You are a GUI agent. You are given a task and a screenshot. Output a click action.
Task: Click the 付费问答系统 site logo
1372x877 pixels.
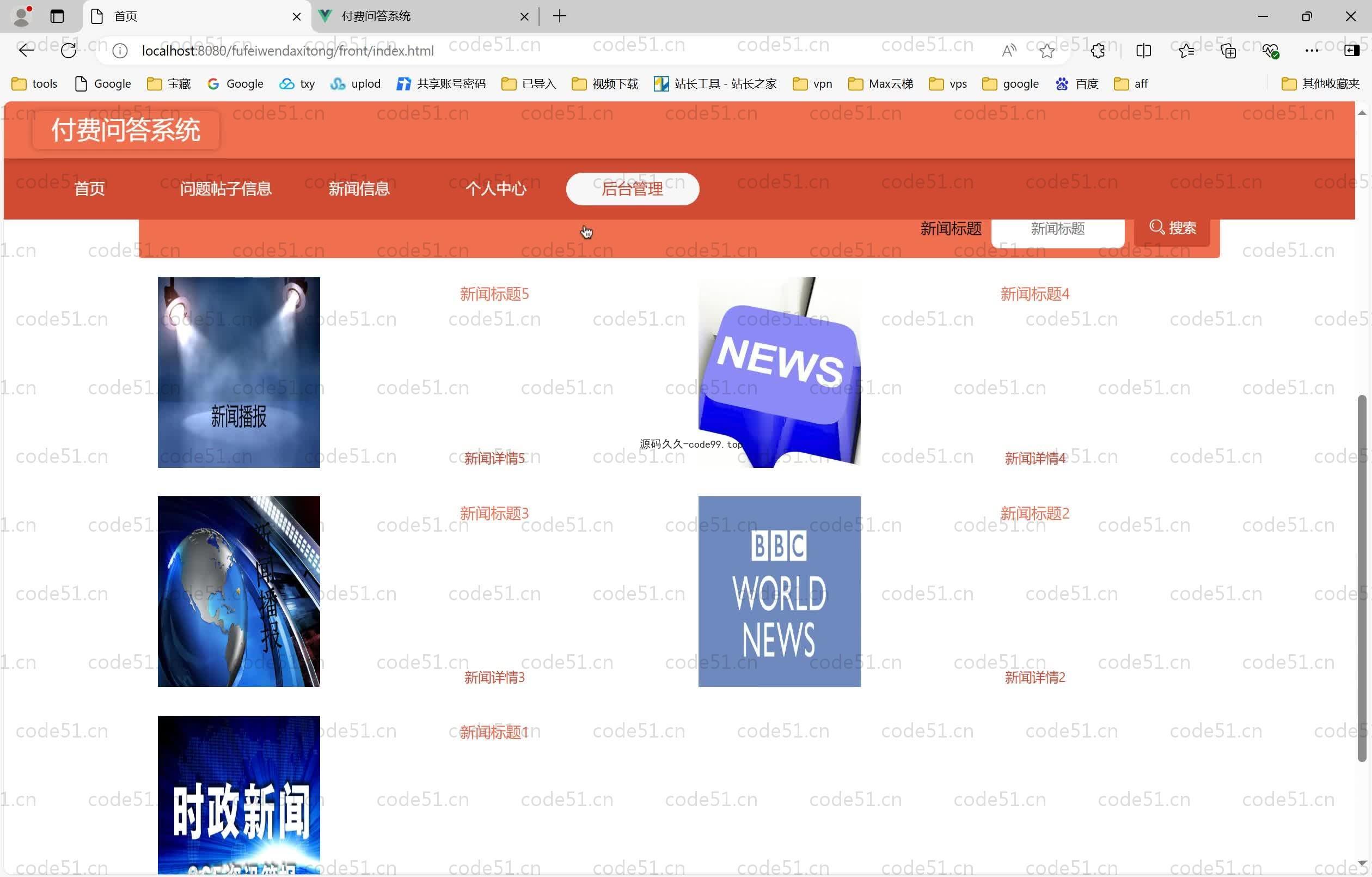coord(126,130)
